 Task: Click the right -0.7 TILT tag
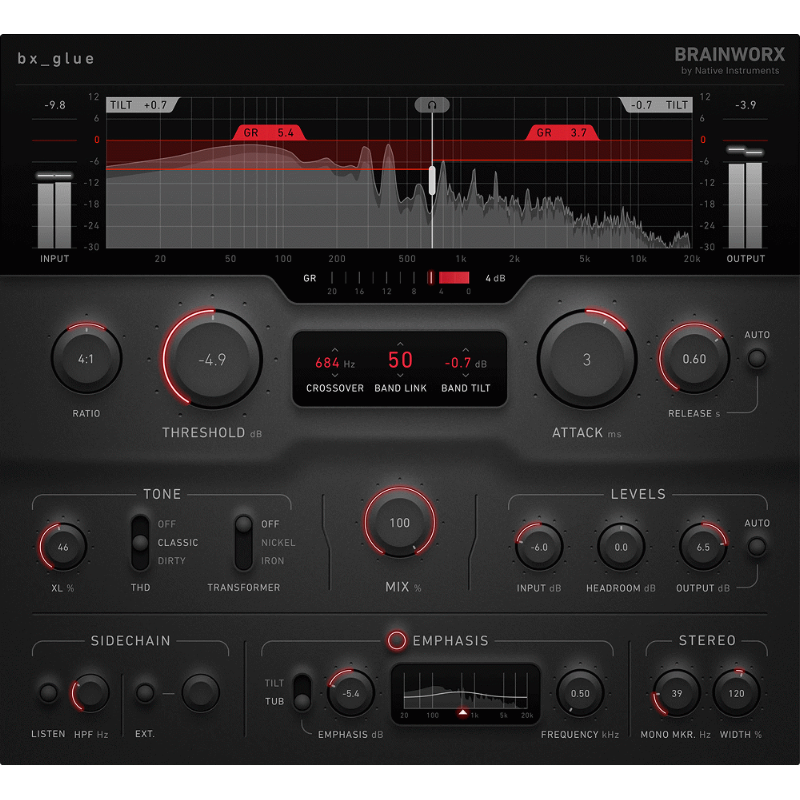click(657, 105)
